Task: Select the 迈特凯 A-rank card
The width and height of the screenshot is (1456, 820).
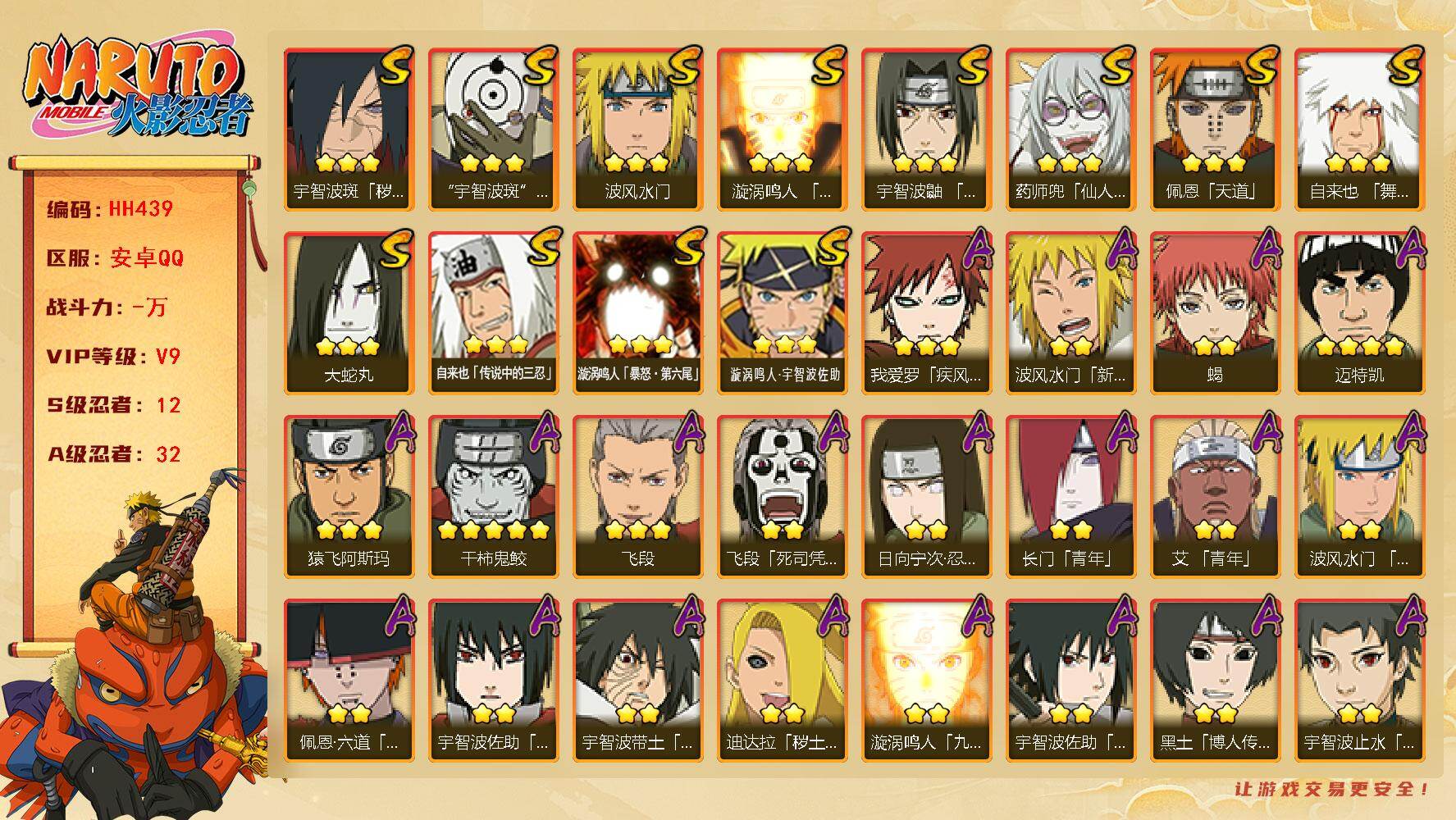Action: point(1359,313)
